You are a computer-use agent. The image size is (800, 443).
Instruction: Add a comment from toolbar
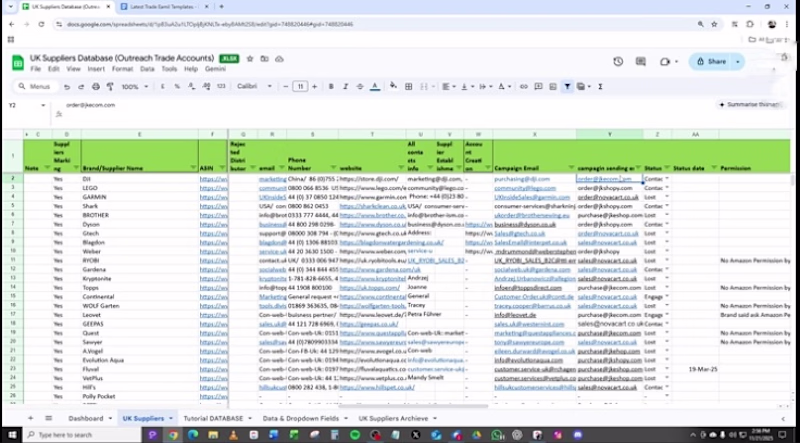(x=538, y=87)
